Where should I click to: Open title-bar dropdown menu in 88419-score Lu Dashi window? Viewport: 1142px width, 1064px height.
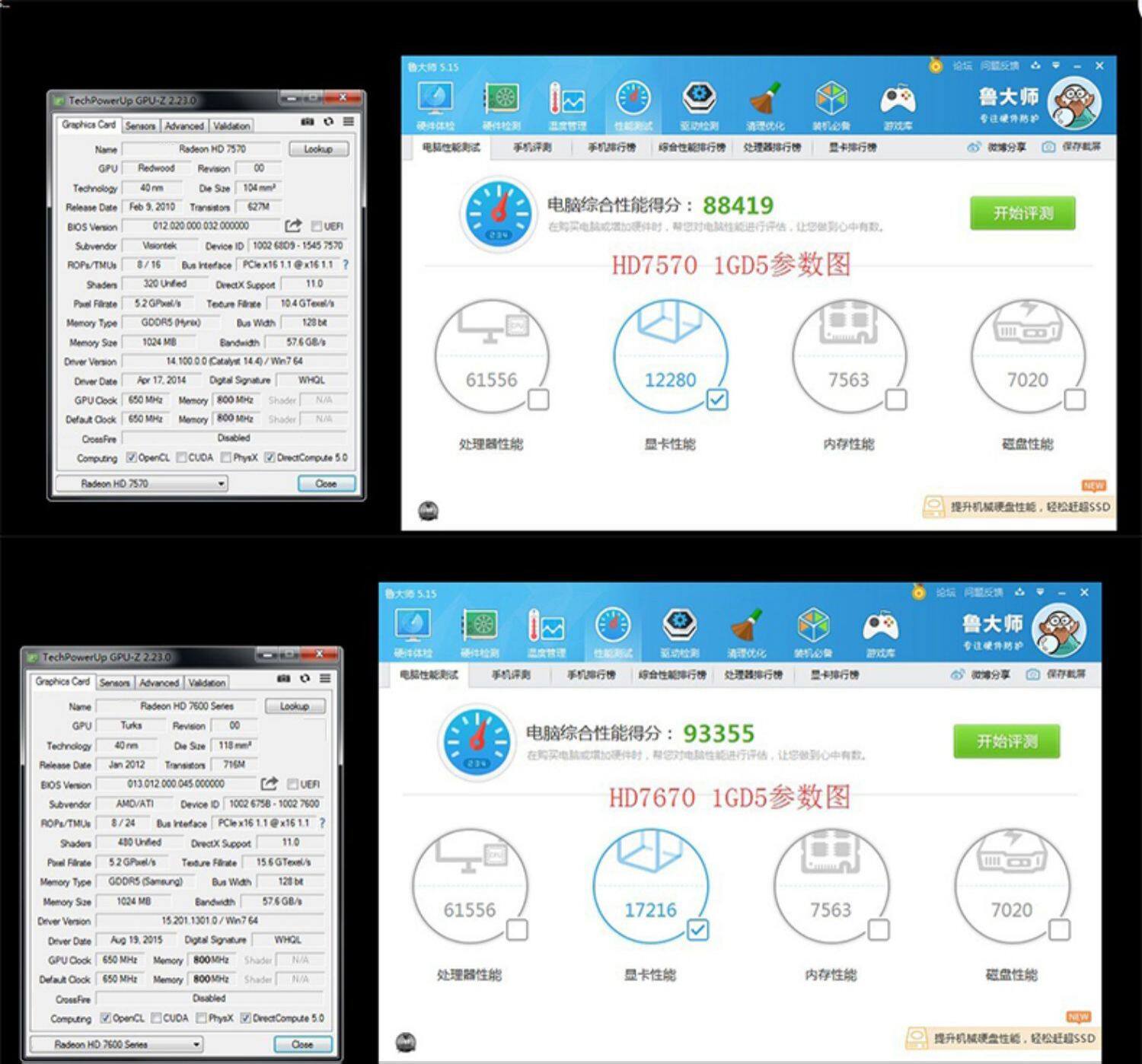click(x=1056, y=65)
